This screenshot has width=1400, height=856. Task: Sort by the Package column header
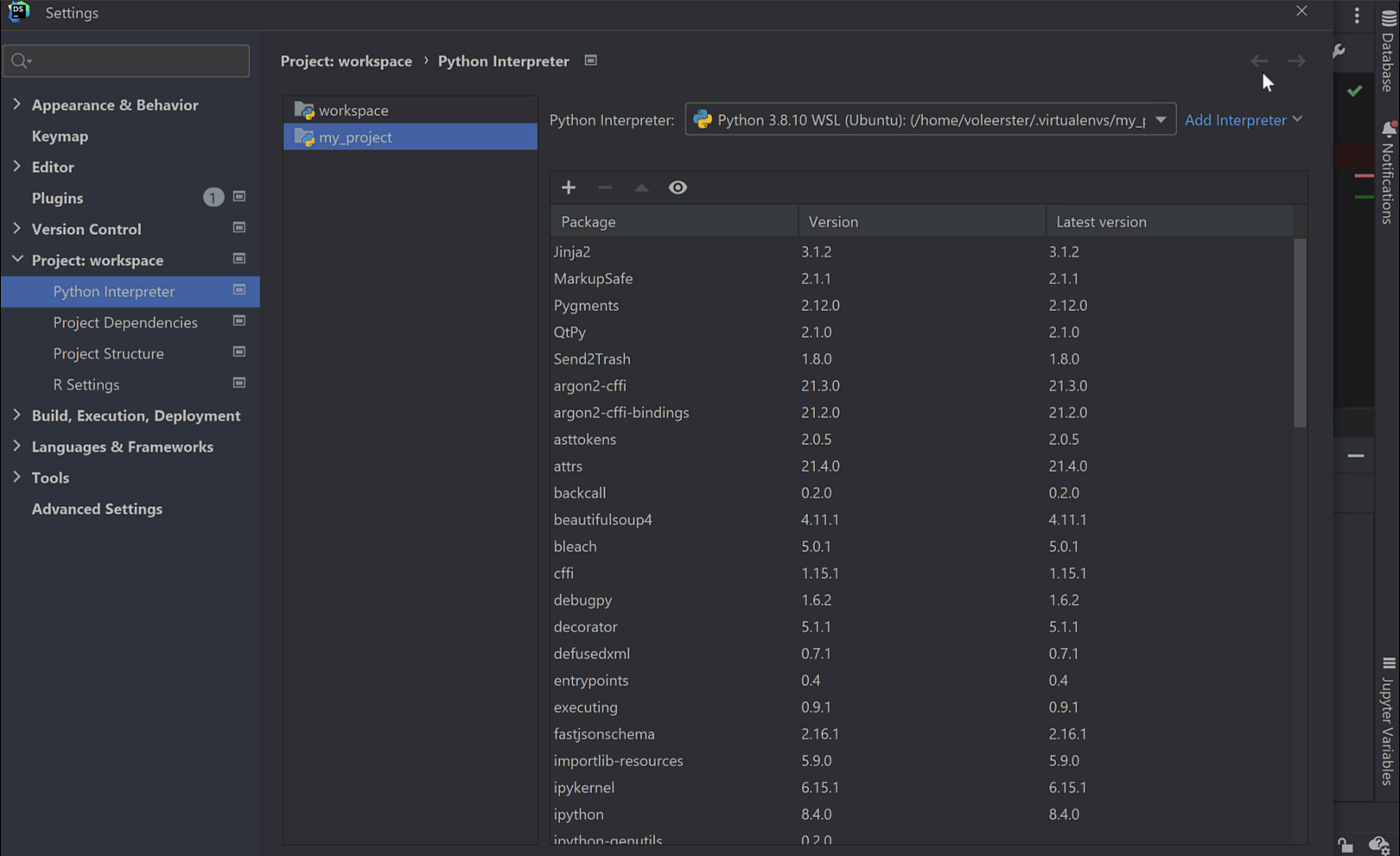tap(674, 222)
